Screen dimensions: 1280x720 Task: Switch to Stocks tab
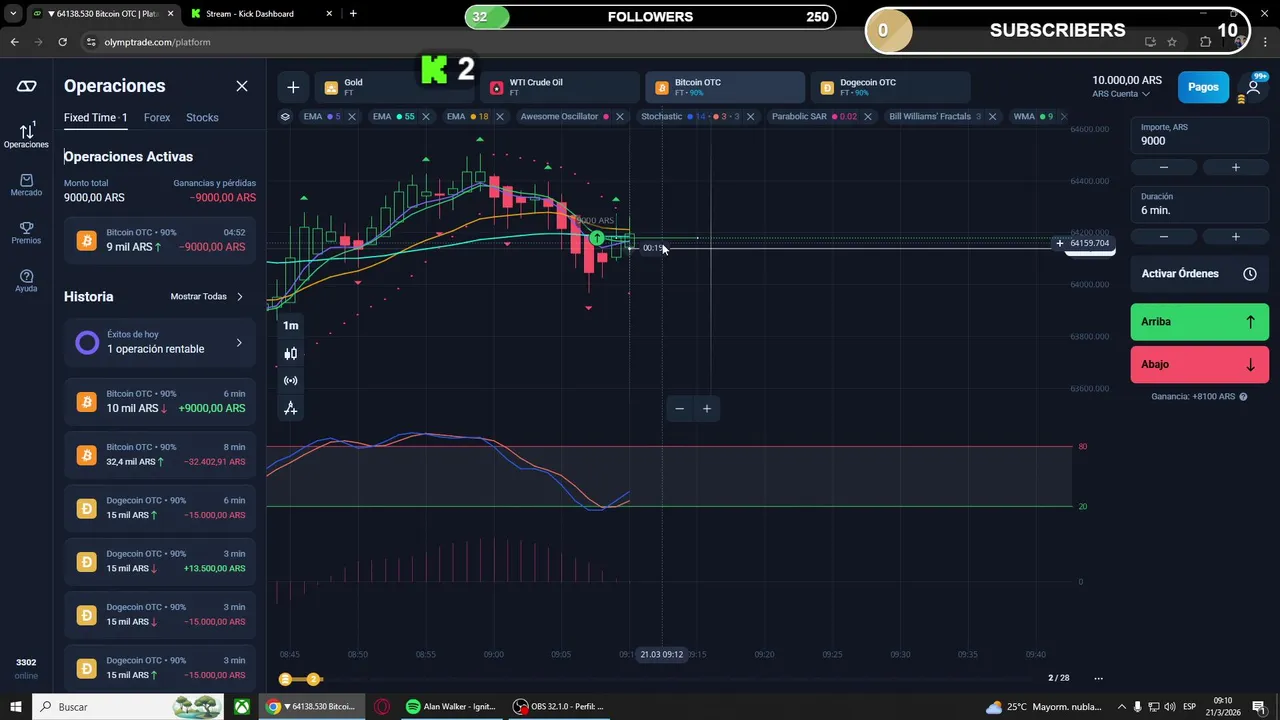pyautogui.click(x=202, y=118)
